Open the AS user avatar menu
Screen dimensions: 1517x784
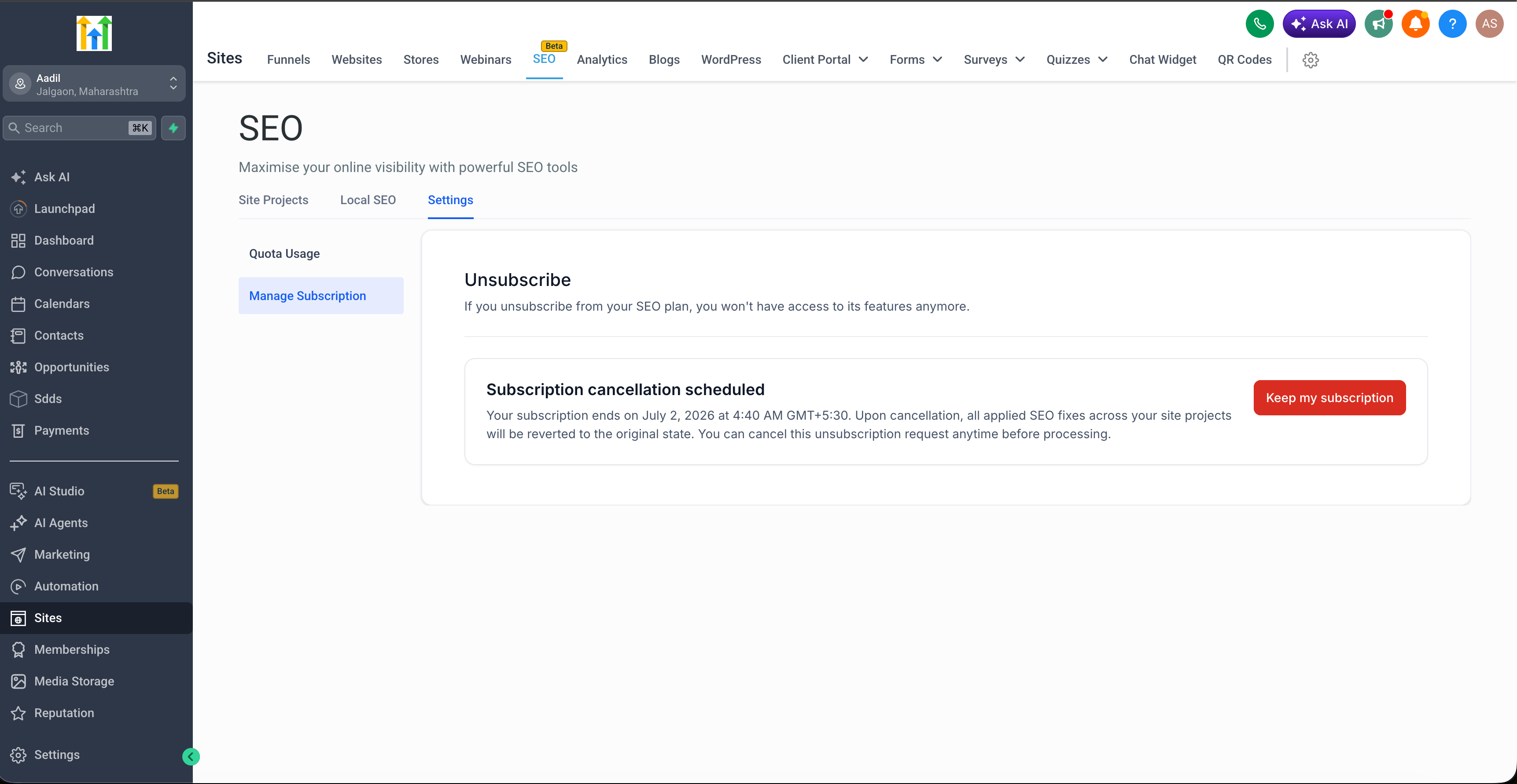click(1489, 24)
